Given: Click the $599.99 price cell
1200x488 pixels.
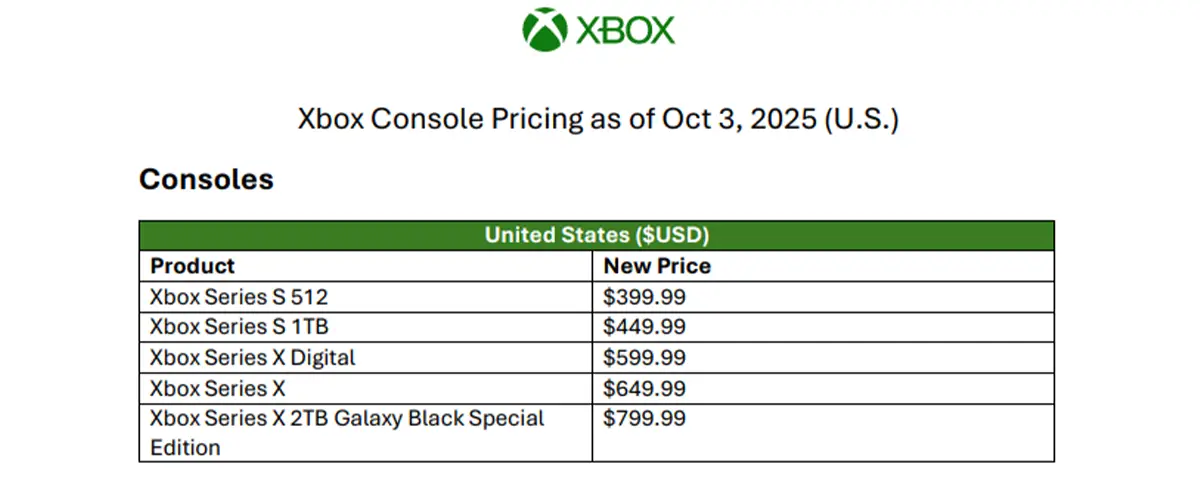Looking at the screenshot, I should click(x=823, y=358).
